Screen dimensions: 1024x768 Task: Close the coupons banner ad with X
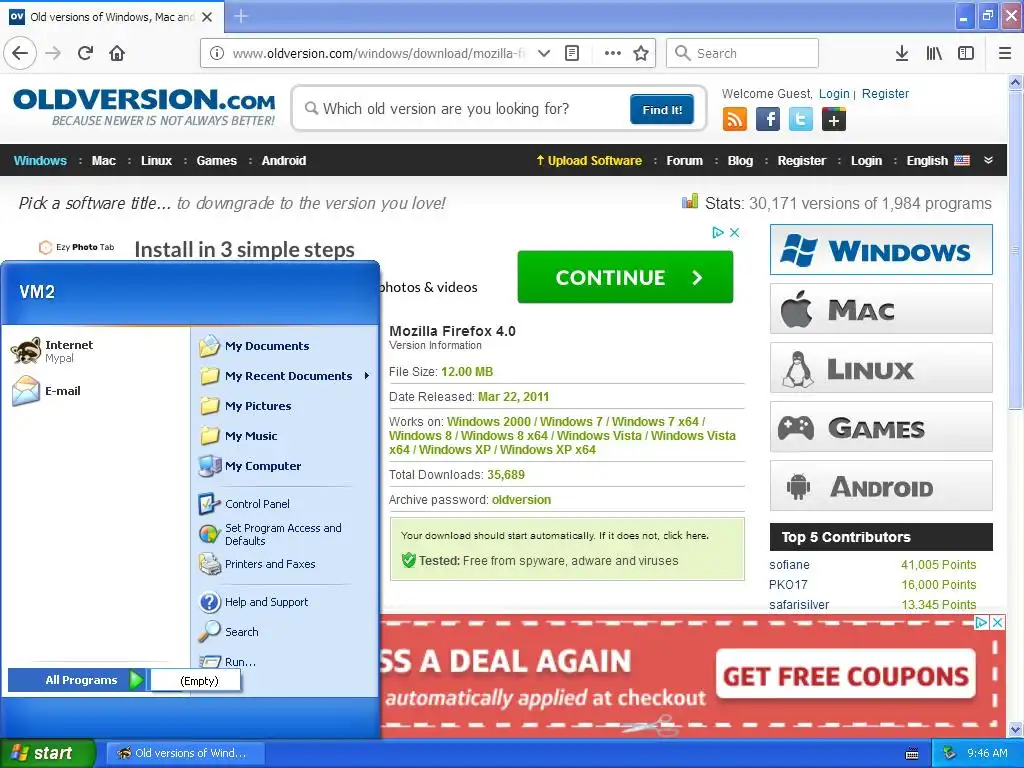click(x=997, y=623)
